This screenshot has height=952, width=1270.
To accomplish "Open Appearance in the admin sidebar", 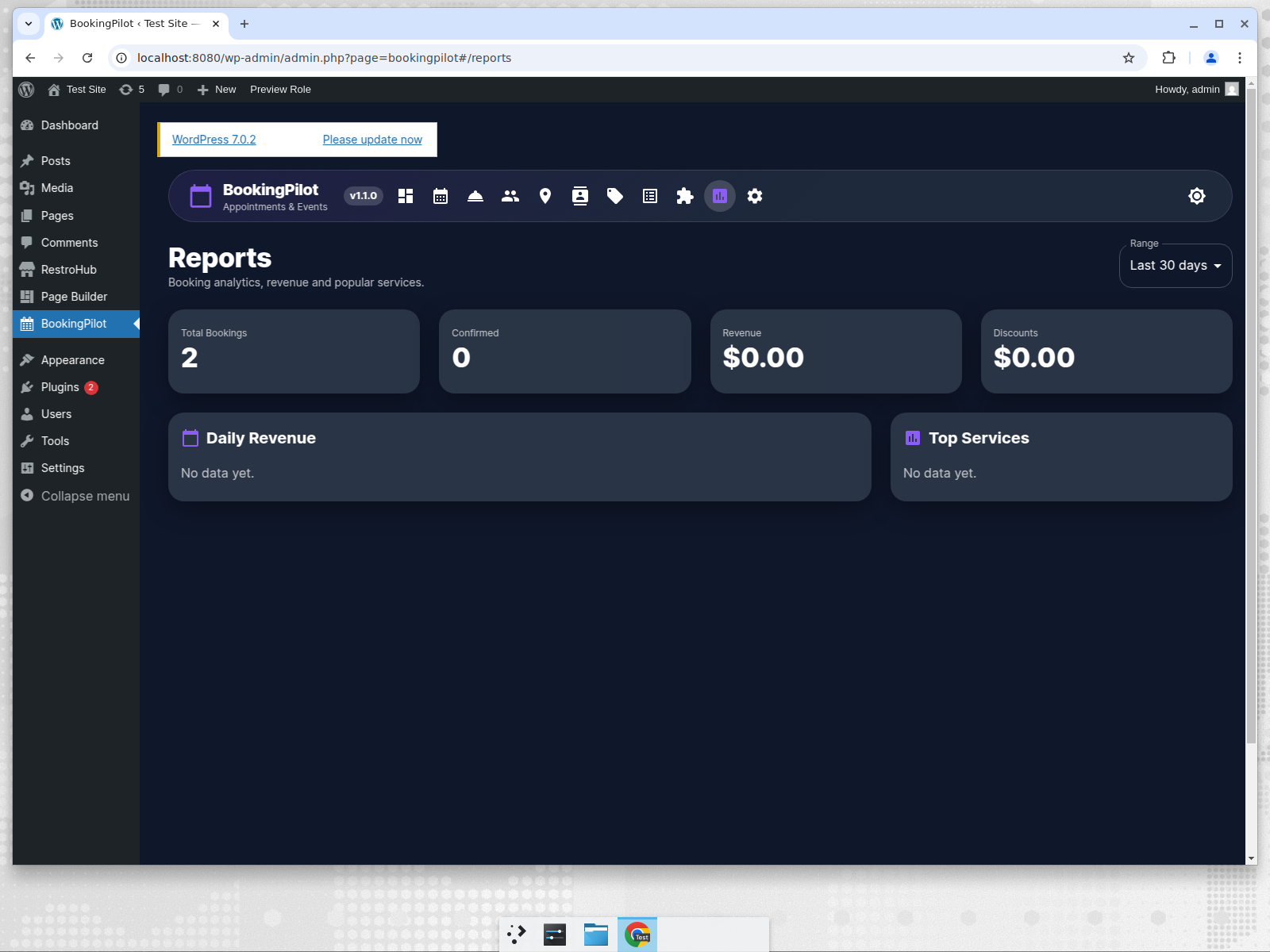I will (76, 360).
